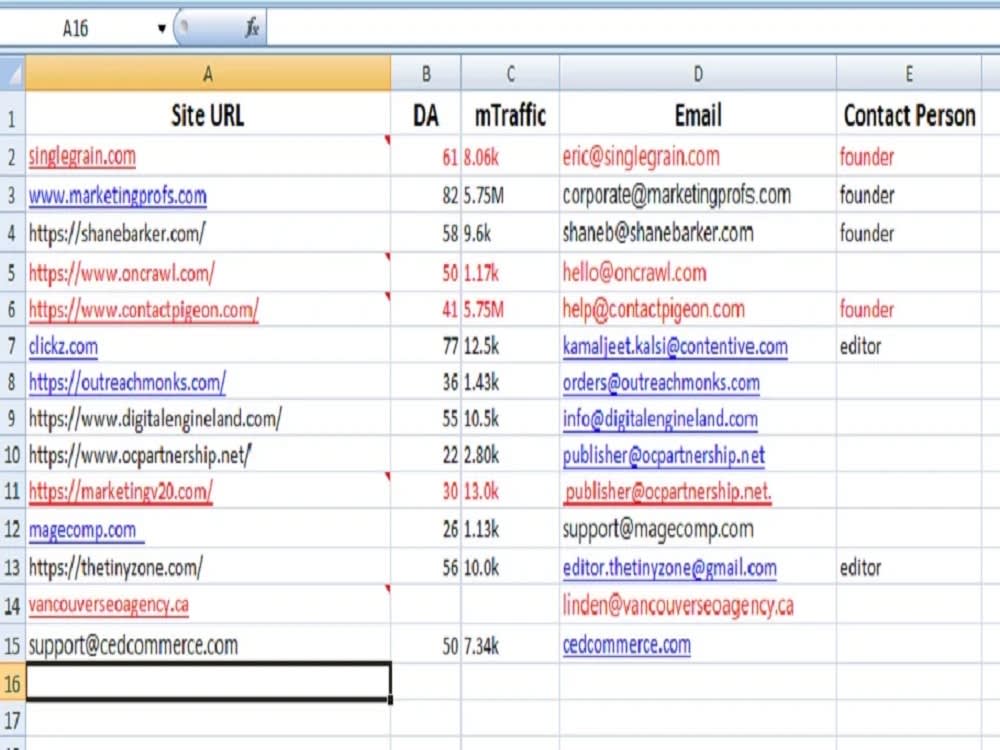
Task: Open the Name Box dropdown arrow
Action: [161, 28]
